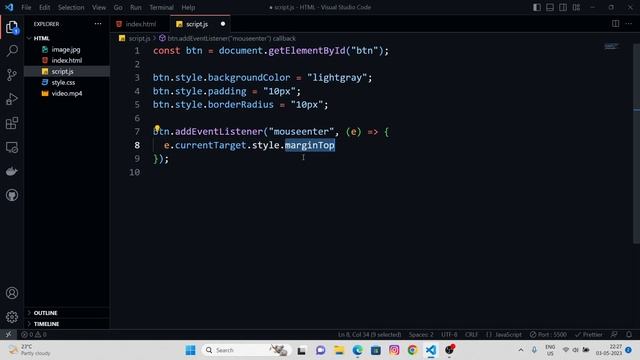Open the Docker view
This screenshot has height=360, width=640.
tap(12, 171)
